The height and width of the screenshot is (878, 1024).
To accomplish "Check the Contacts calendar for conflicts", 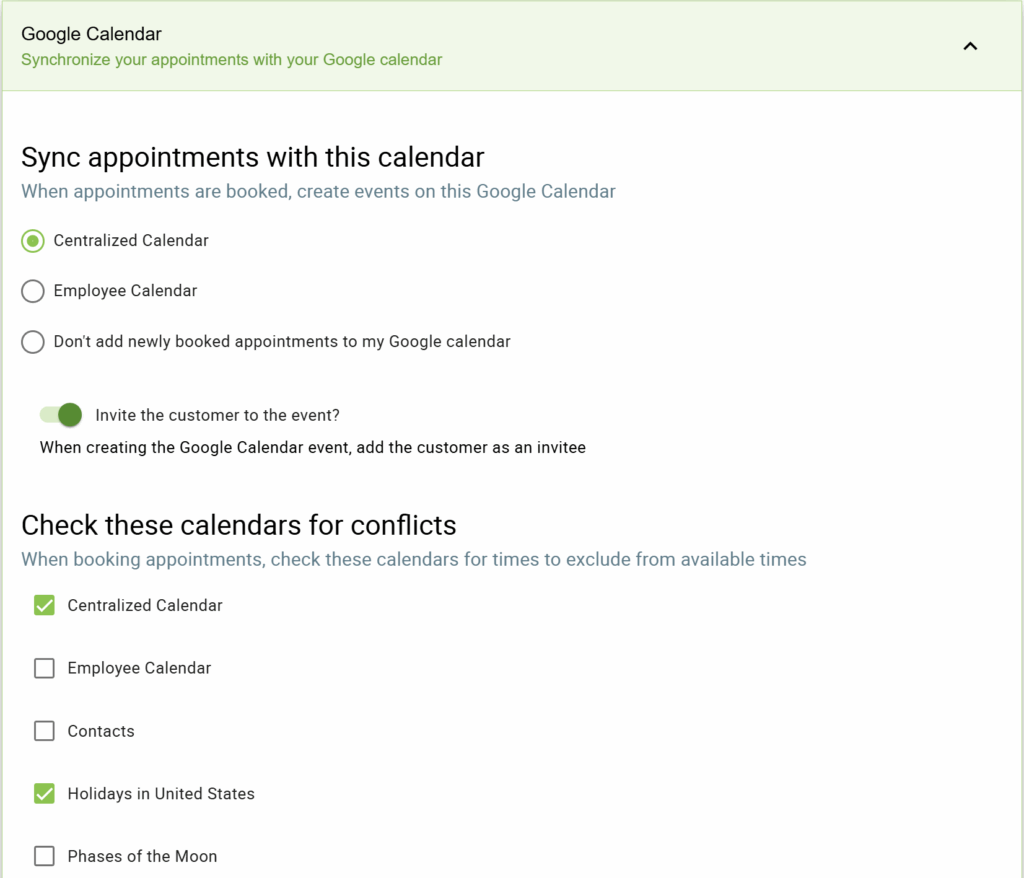I will point(44,731).
